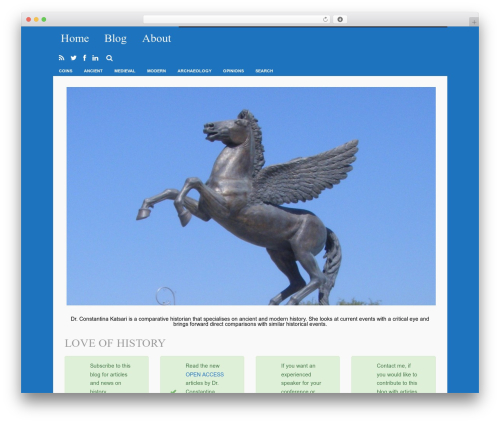Click the magnifying glass search icon
The height and width of the screenshot is (423, 500).
109,58
